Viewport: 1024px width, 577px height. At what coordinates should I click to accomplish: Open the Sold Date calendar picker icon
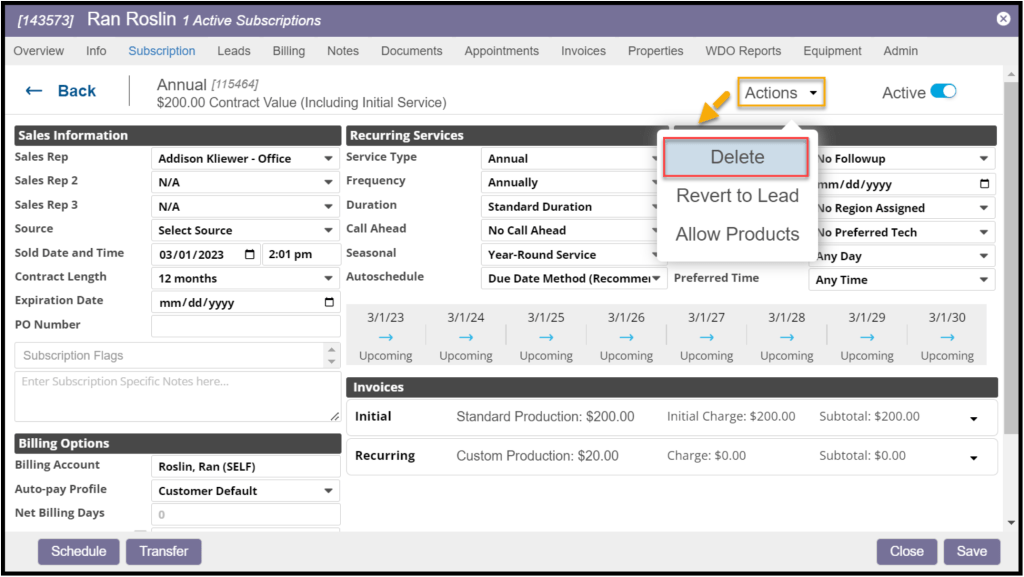point(249,255)
